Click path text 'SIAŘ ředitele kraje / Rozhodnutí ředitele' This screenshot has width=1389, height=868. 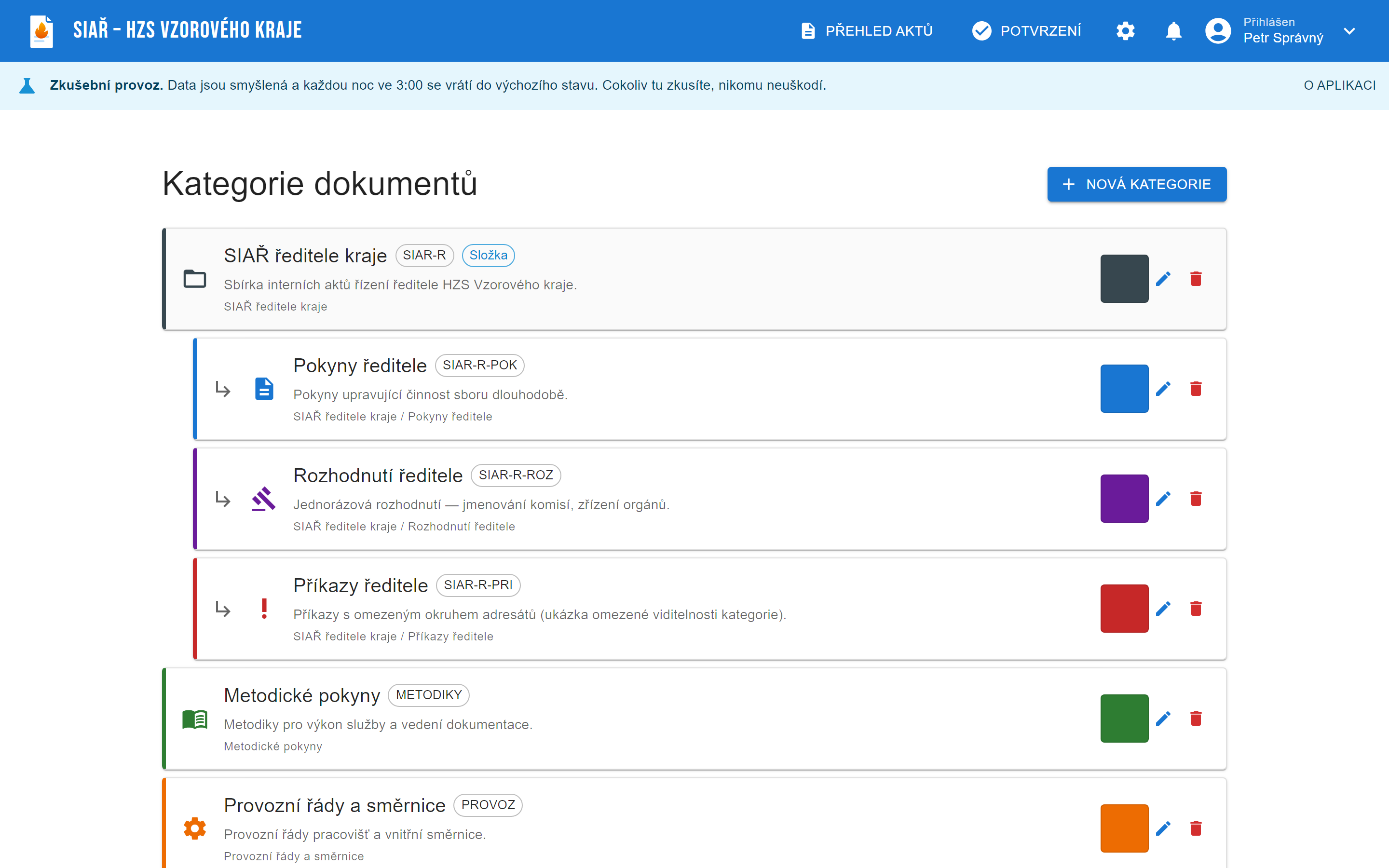pos(404,527)
